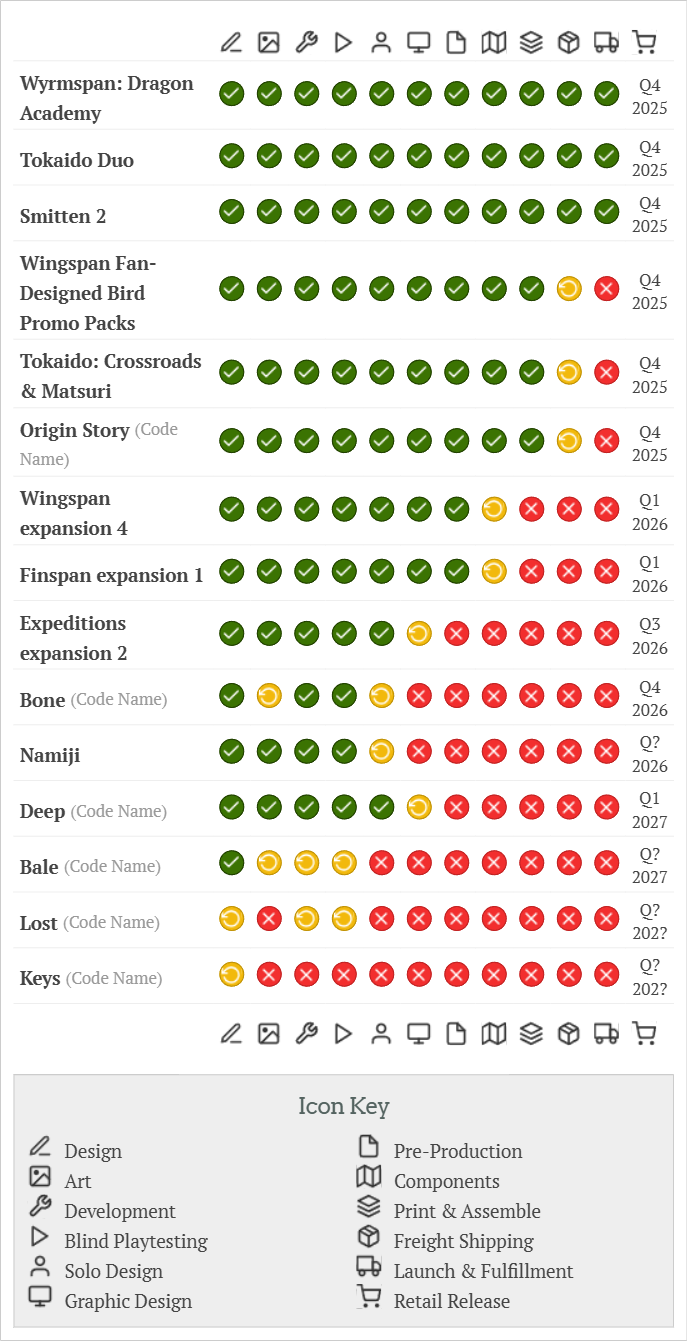Click the Solo Design label in Icon Key
This screenshot has height=1341, width=687.
tap(114, 1271)
